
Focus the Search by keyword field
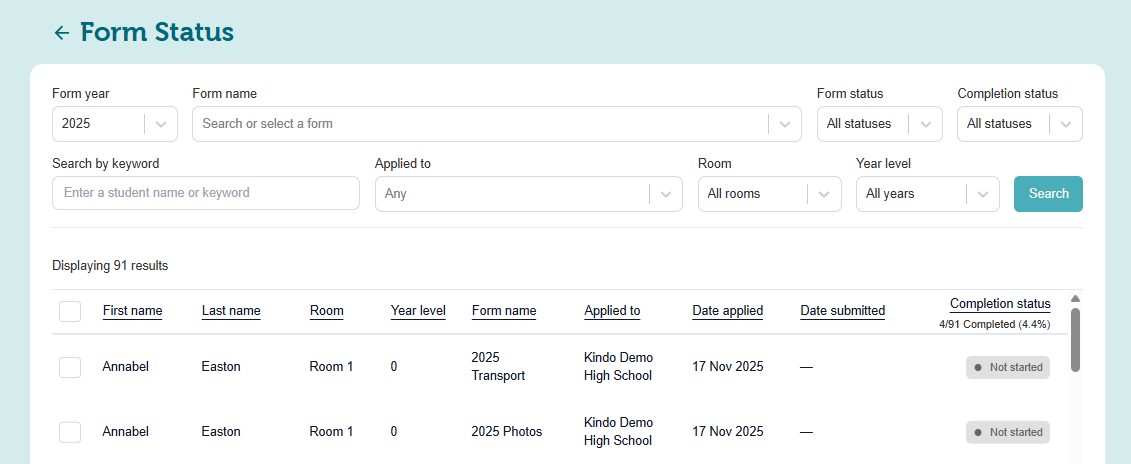tap(205, 193)
